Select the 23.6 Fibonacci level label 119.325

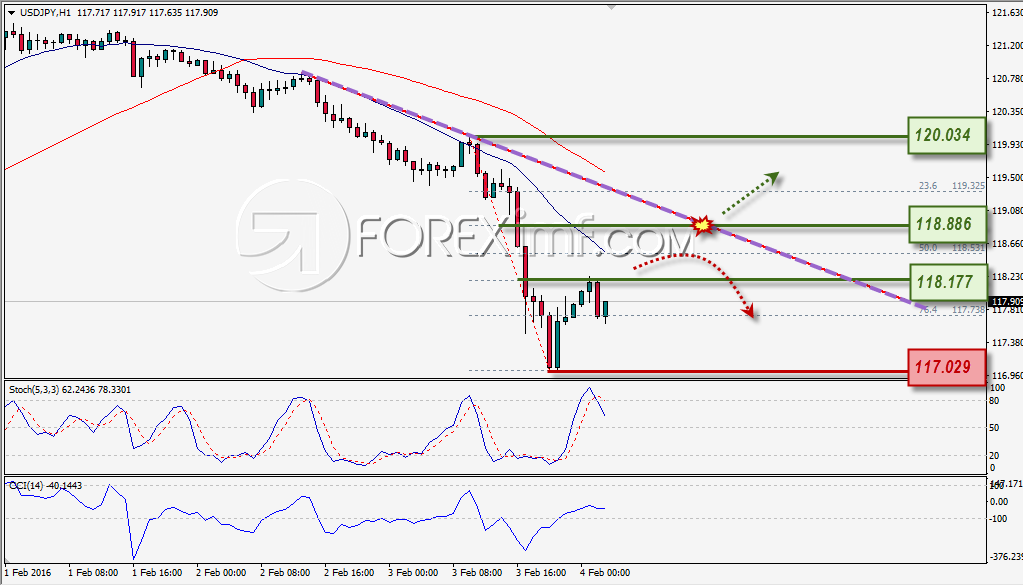[x=952, y=186]
